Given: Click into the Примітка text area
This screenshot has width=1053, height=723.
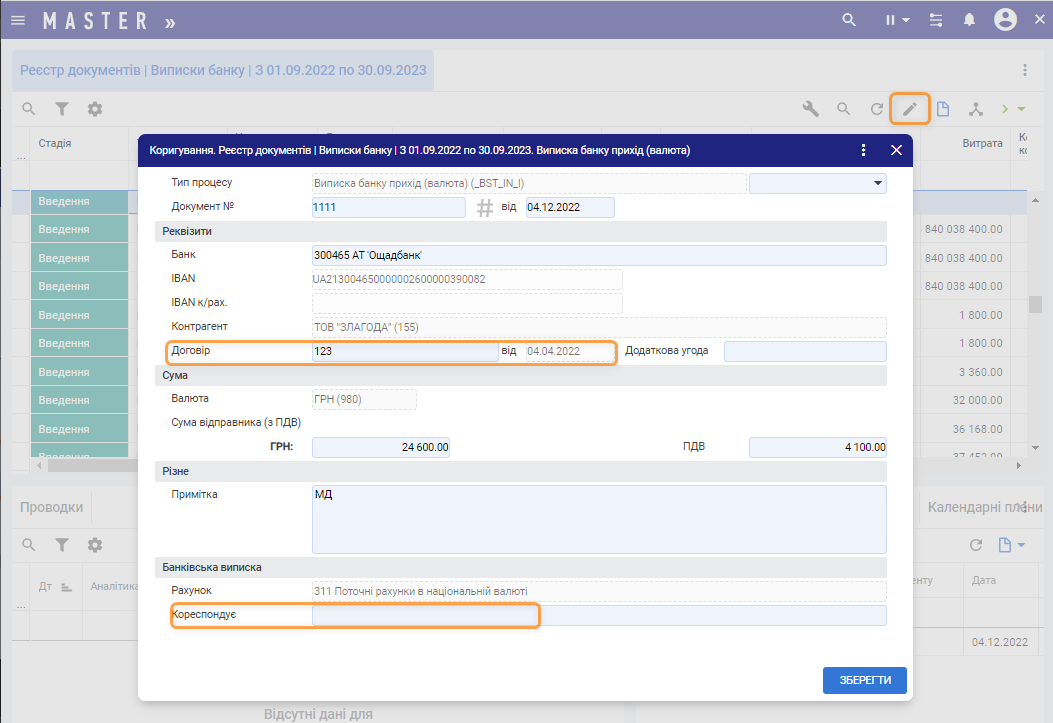Looking at the screenshot, I should pyautogui.click(x=598, y=519).
